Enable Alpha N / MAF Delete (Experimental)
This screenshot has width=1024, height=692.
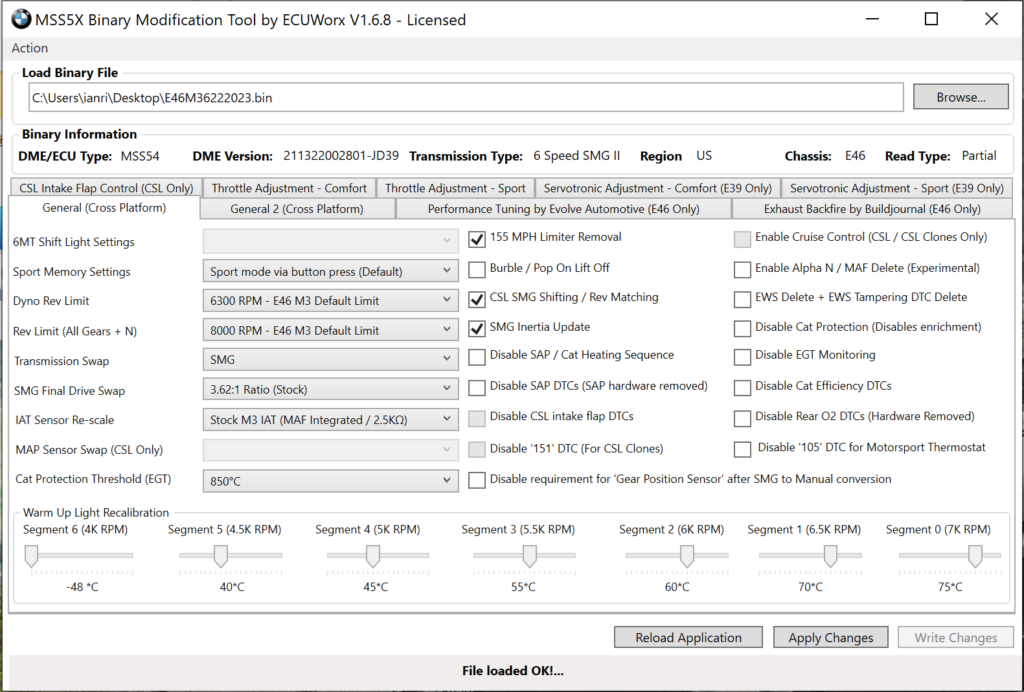tap(742, 269)
